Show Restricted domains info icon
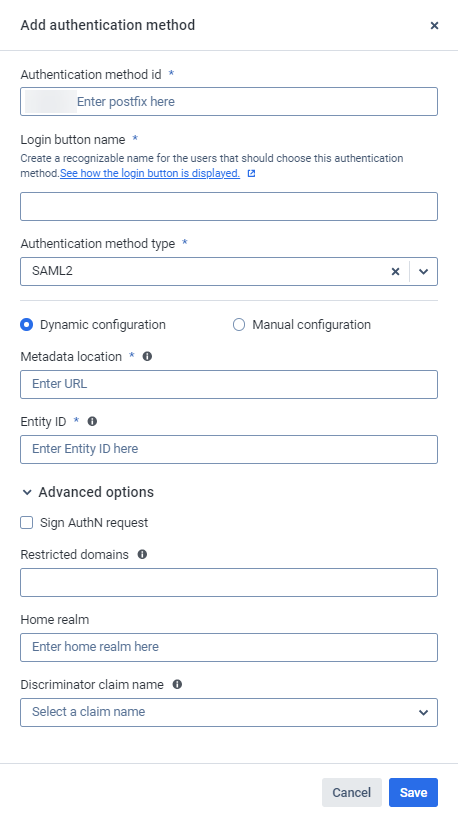This screenshot has width=458, height=821. [142, 554]
